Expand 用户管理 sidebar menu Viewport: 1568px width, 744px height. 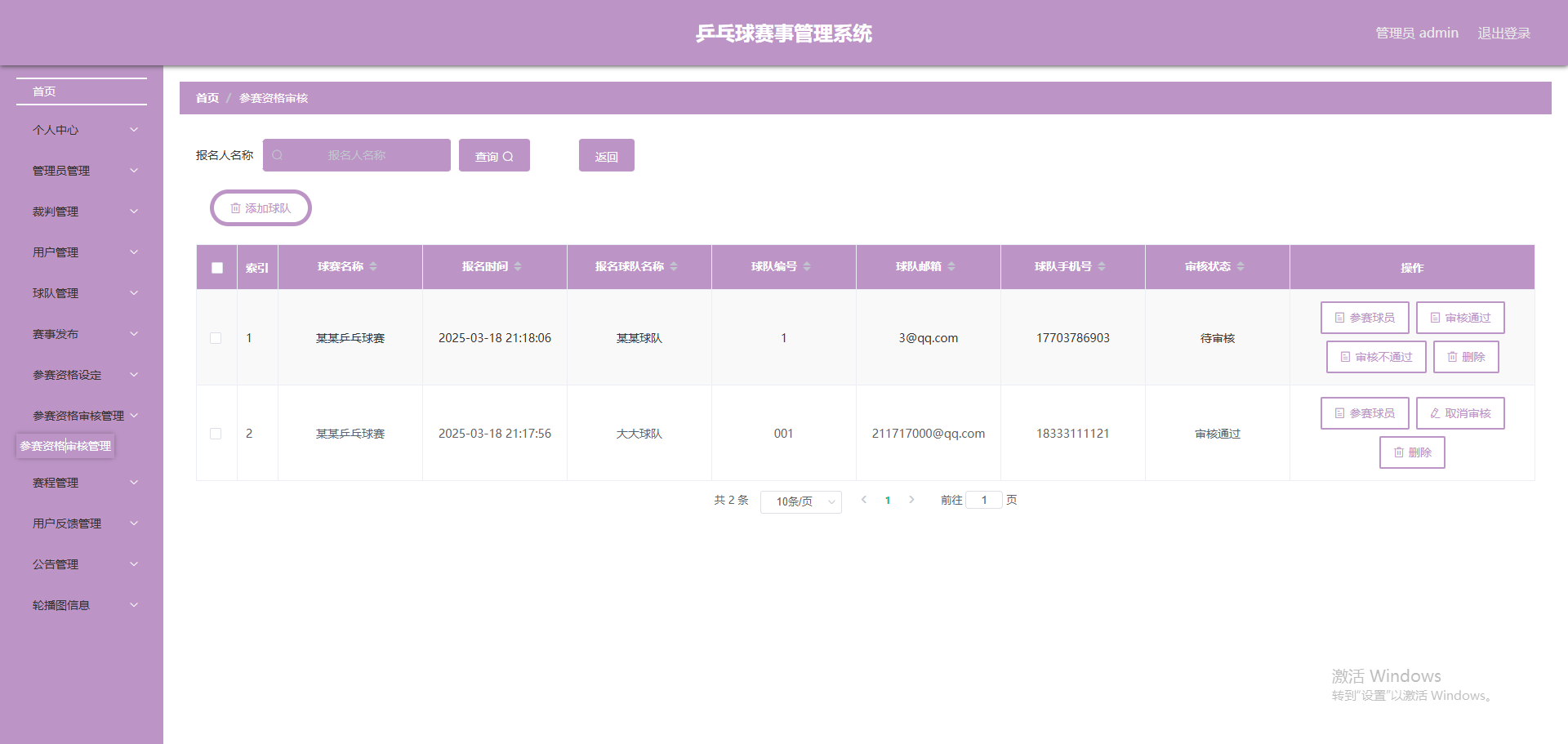click(x=82, y=252)
